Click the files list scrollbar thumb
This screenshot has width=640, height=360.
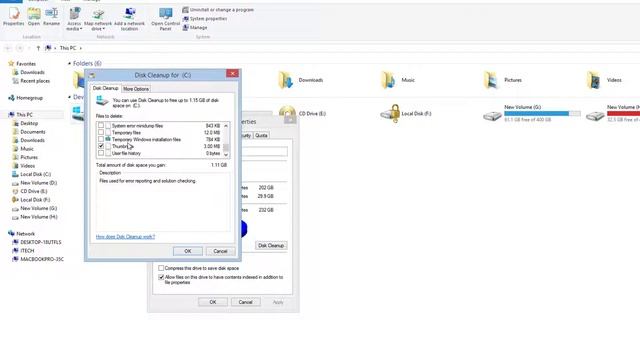click(226, 147)
